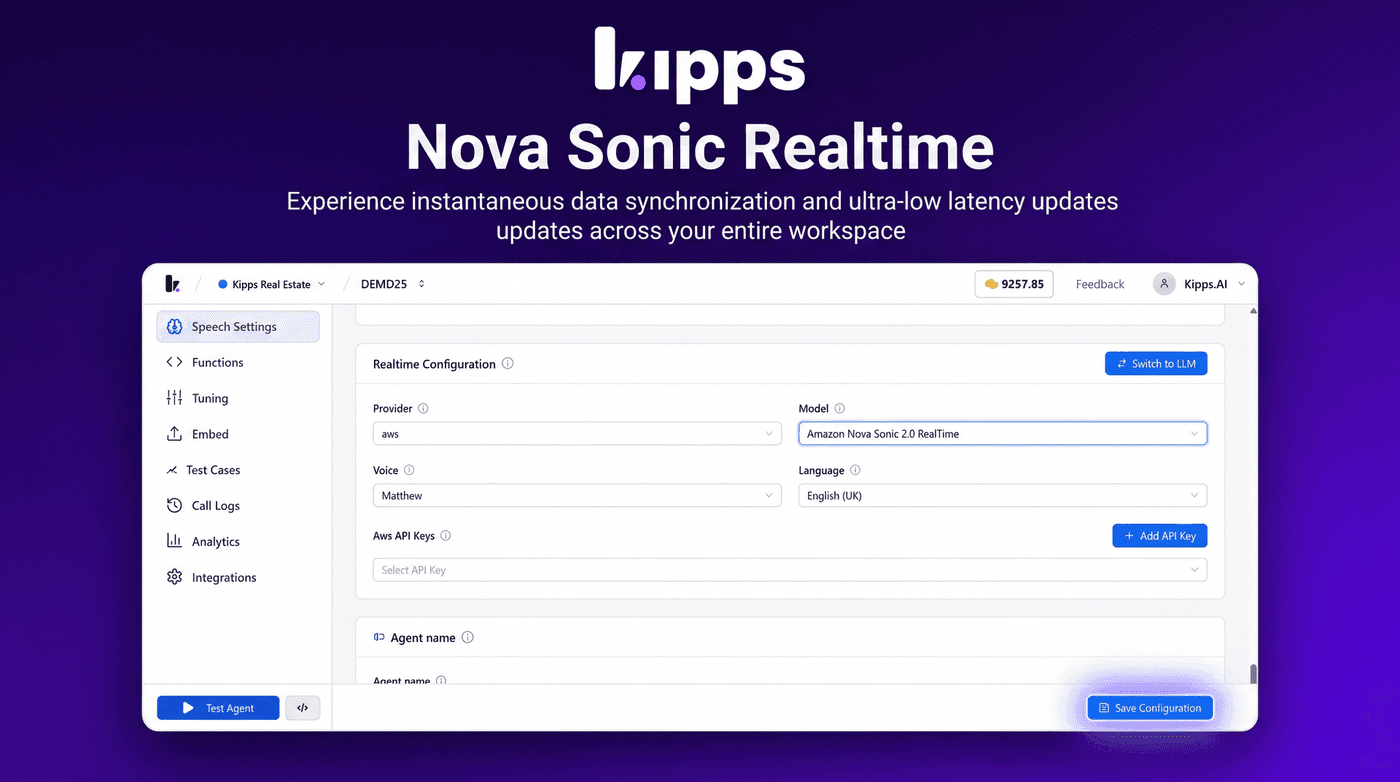Click the info icon next to Model
Image resolution: width=1400 pixels, height=782 pixels.
coord(840,408)
